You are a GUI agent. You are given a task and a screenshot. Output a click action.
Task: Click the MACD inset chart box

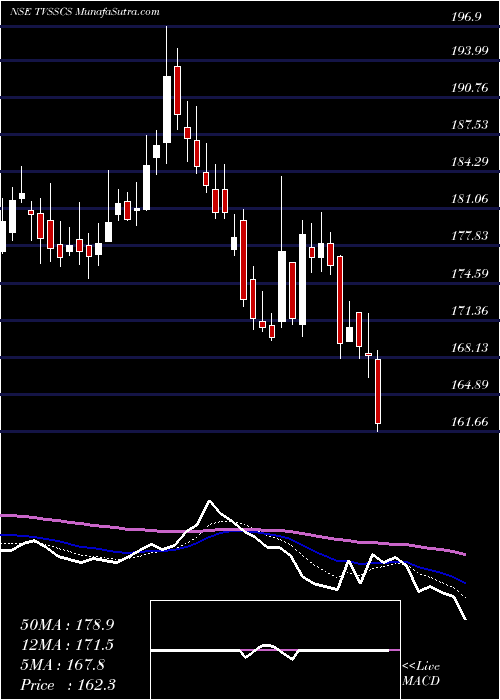[275, 650]
